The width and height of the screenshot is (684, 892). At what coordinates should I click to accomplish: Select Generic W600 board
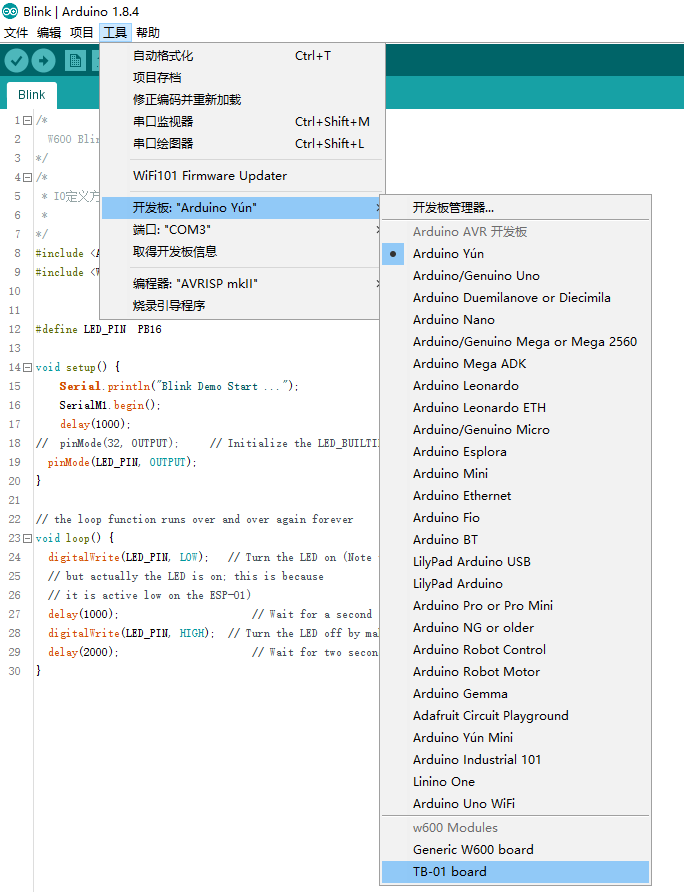tap(515, 850)
